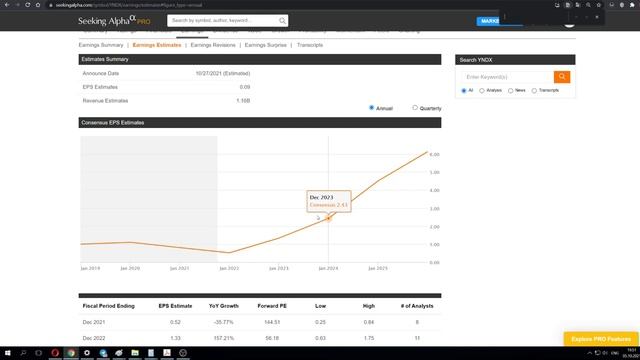Click the magnifier icon in Seeking Alpha search
Screen dimensions: 640x360
click(282, 20)
